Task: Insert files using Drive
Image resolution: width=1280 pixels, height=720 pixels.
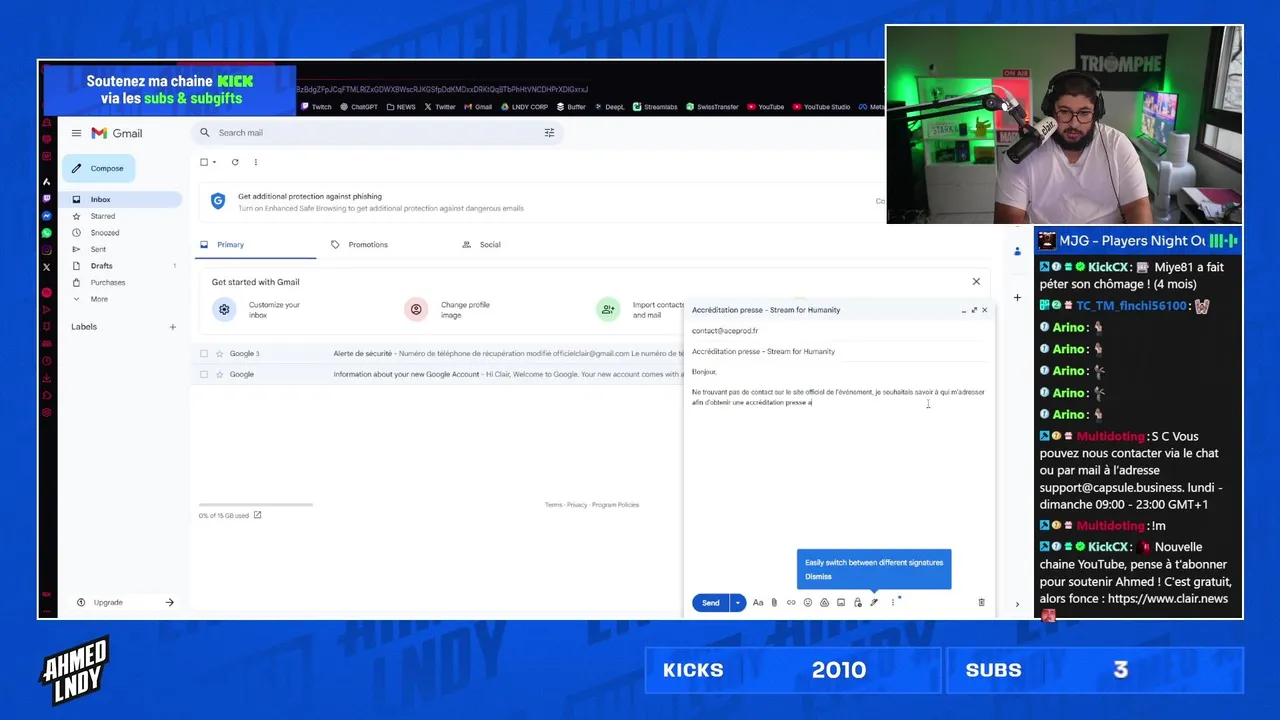Action: (824, 603)
